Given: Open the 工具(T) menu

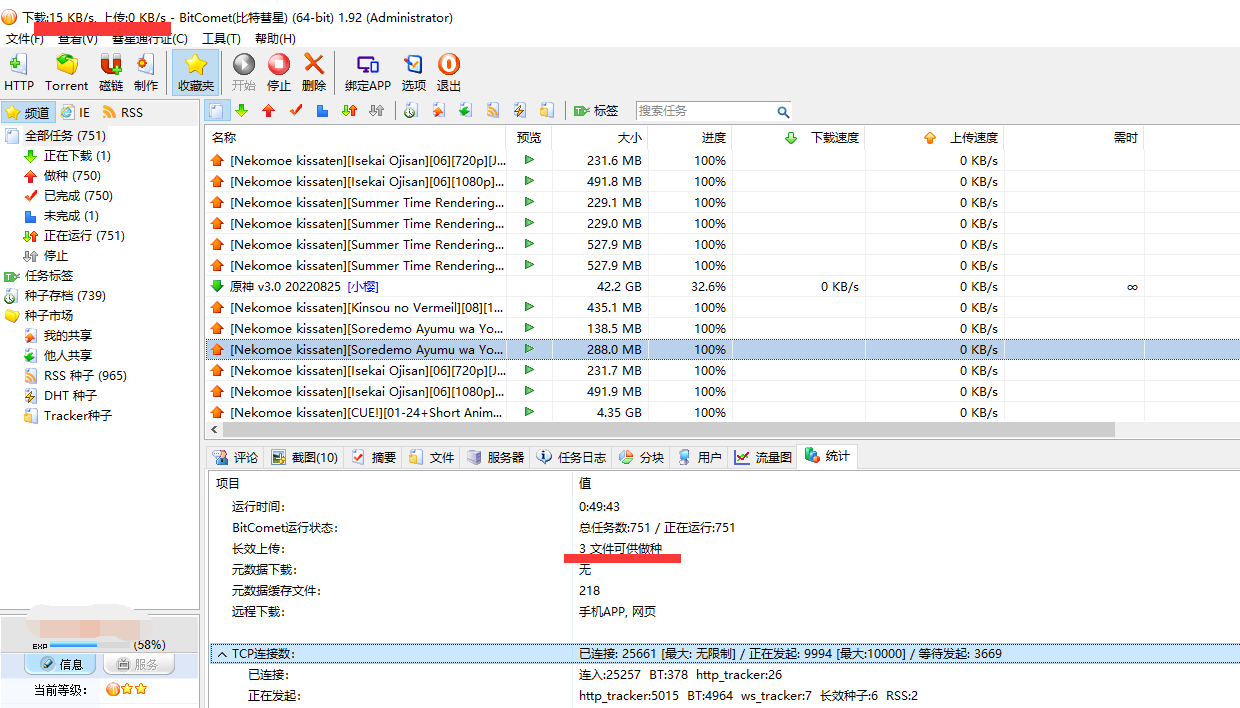Looking at the screenshot, I should click(x=221, y=39).
